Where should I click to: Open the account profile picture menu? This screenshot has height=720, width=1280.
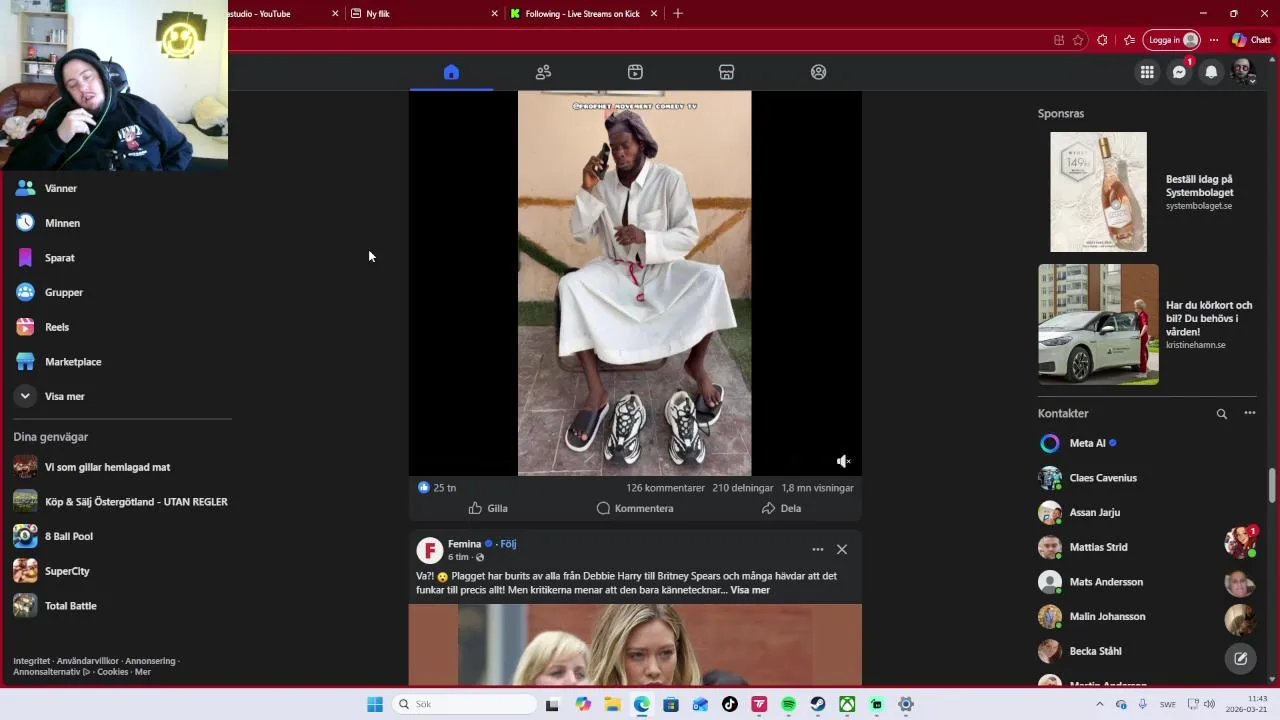click(x=1243, y=72)
